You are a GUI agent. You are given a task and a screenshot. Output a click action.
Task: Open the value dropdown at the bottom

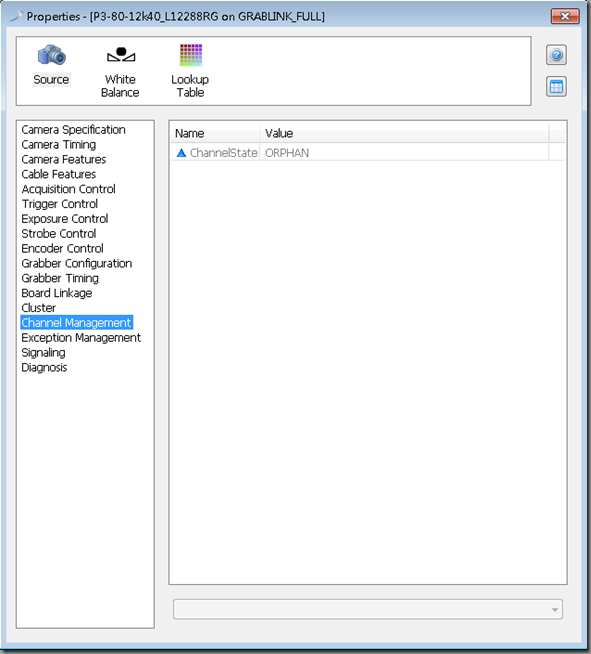click(368, 609)
